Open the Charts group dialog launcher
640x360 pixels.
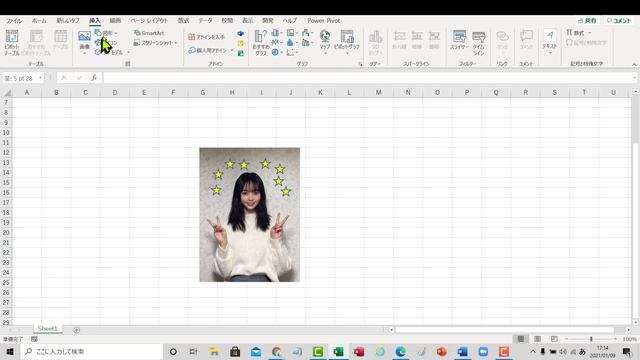tap(360, 64)
